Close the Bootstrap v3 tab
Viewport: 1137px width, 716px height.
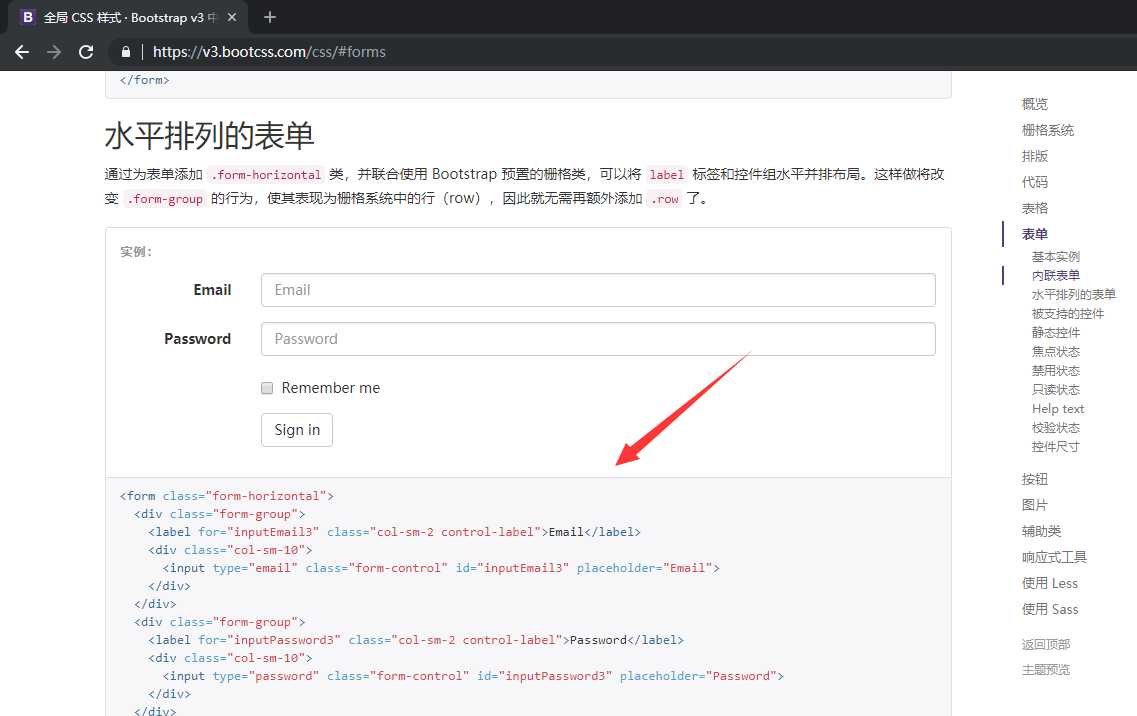232,17
